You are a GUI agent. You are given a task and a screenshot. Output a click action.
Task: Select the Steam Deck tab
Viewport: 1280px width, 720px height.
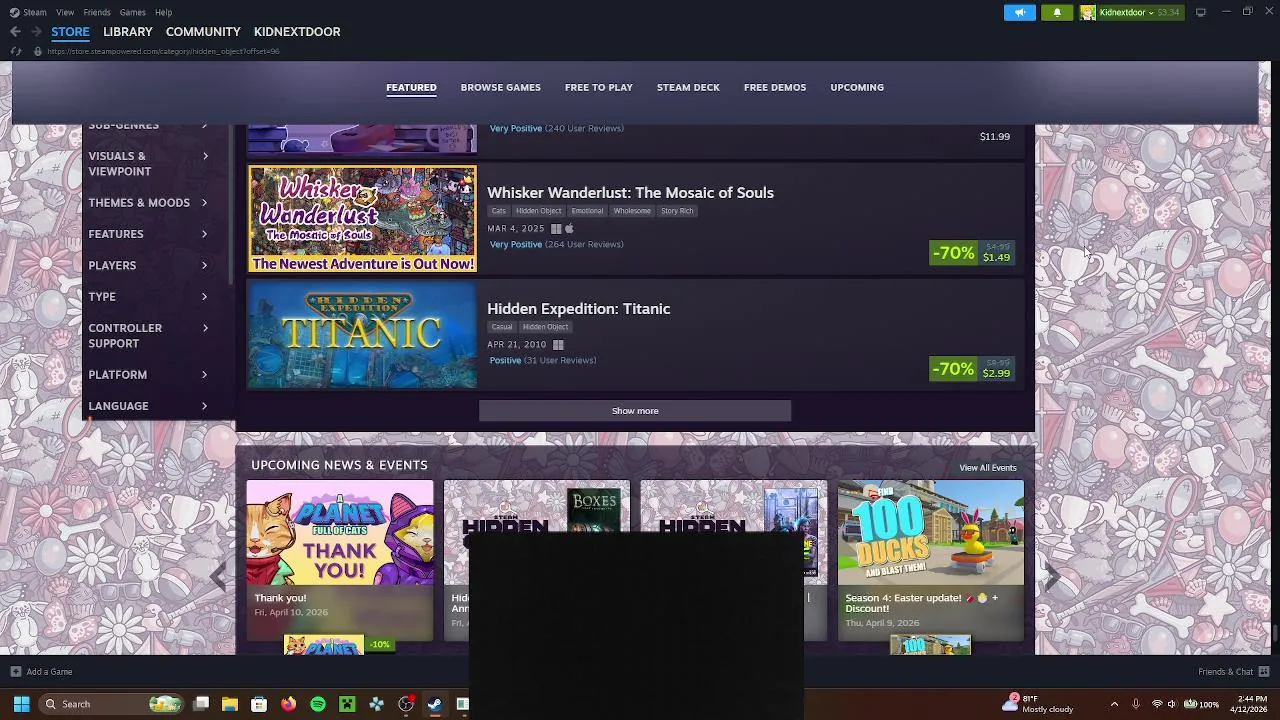coord(688,88)
